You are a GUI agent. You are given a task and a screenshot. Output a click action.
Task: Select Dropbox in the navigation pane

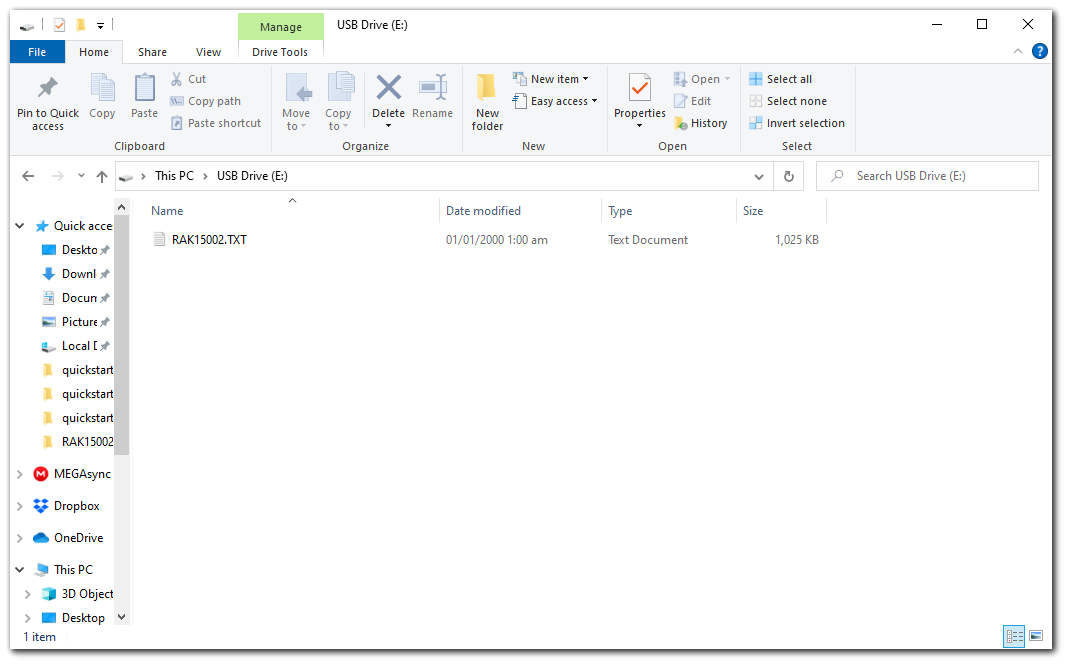(66, 506)
